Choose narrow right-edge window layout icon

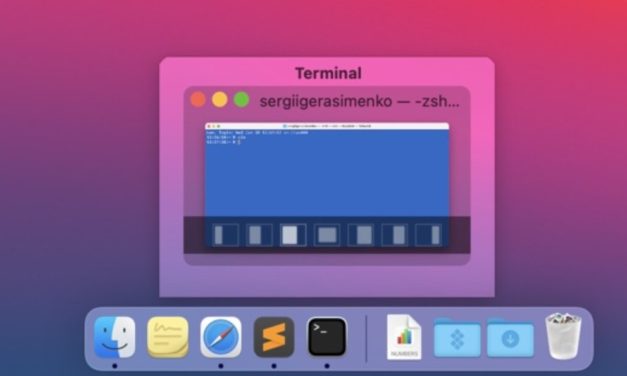click(x=429, y=235)
